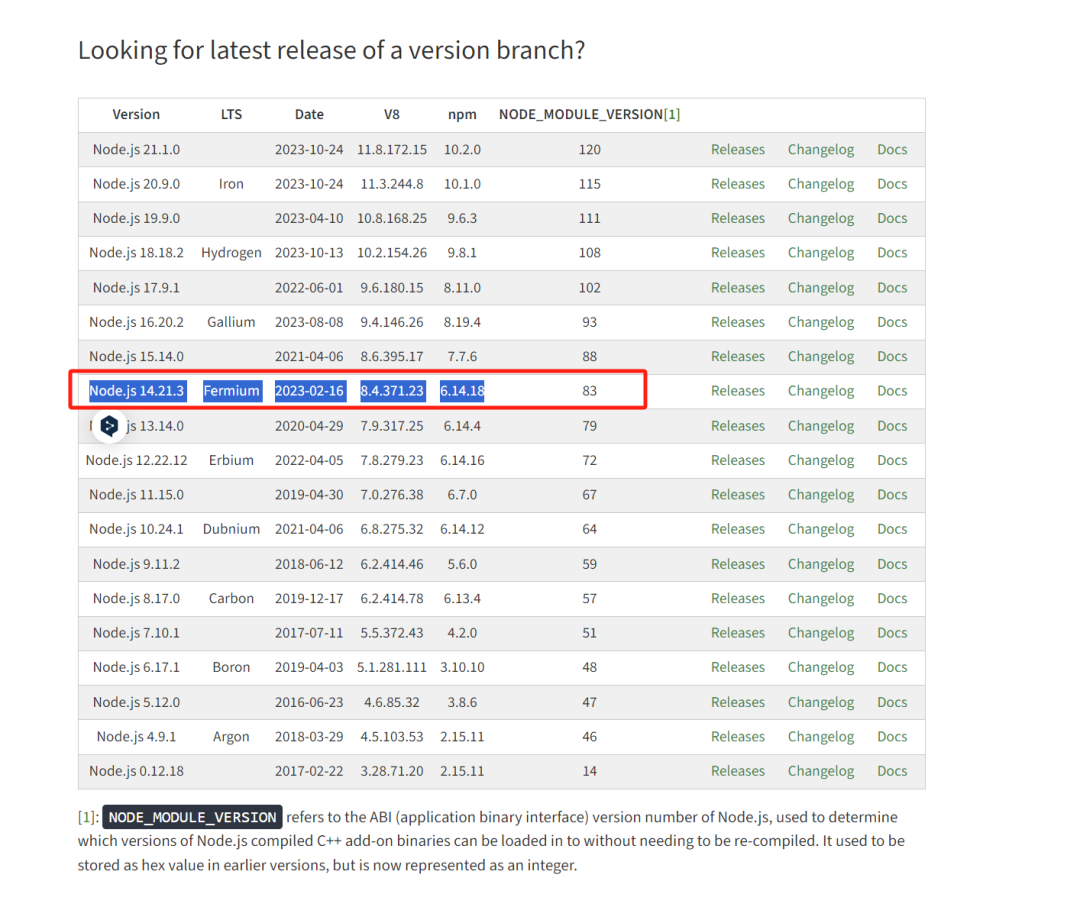The height and width of the screenshot is (907, 1080).
Task: Open Releases link for Node.js 21.1.0
Action: point(738,149)
